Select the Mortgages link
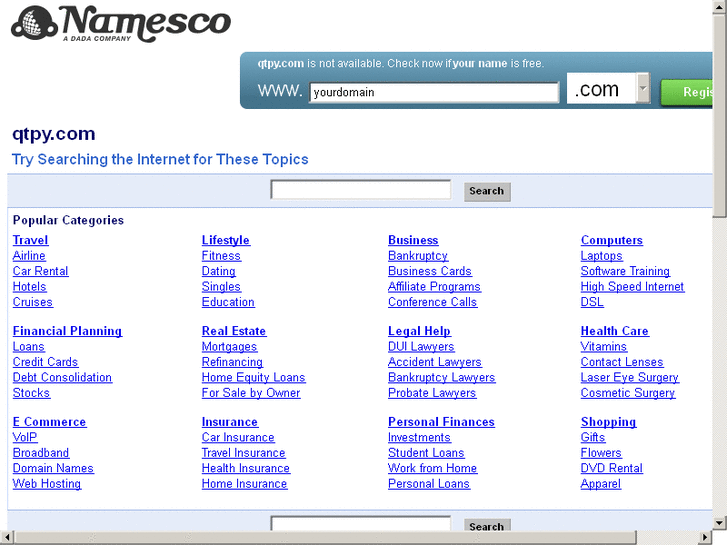 pyautogui.click(x=230, y=346)
